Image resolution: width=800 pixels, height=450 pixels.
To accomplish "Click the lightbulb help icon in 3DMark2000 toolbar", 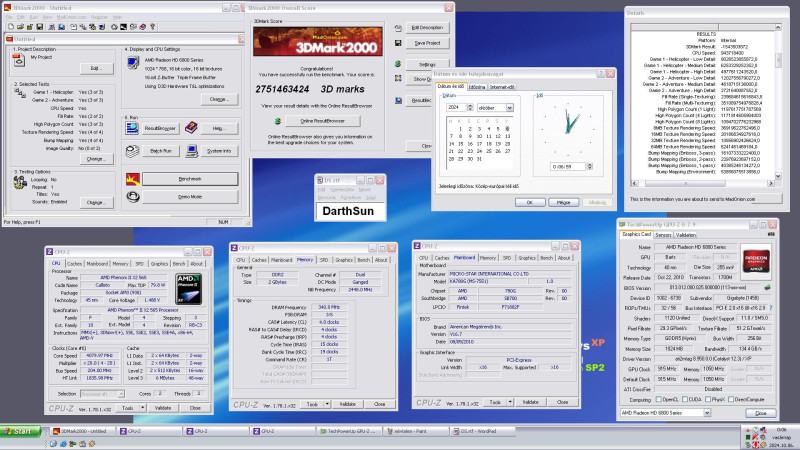I will tap(152, 27).
